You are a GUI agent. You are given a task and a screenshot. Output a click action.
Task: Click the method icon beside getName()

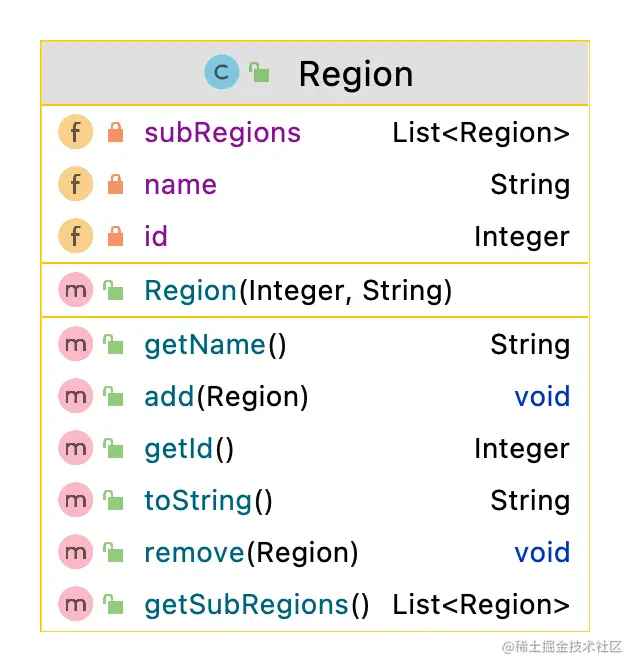click(x=76, y=345)
